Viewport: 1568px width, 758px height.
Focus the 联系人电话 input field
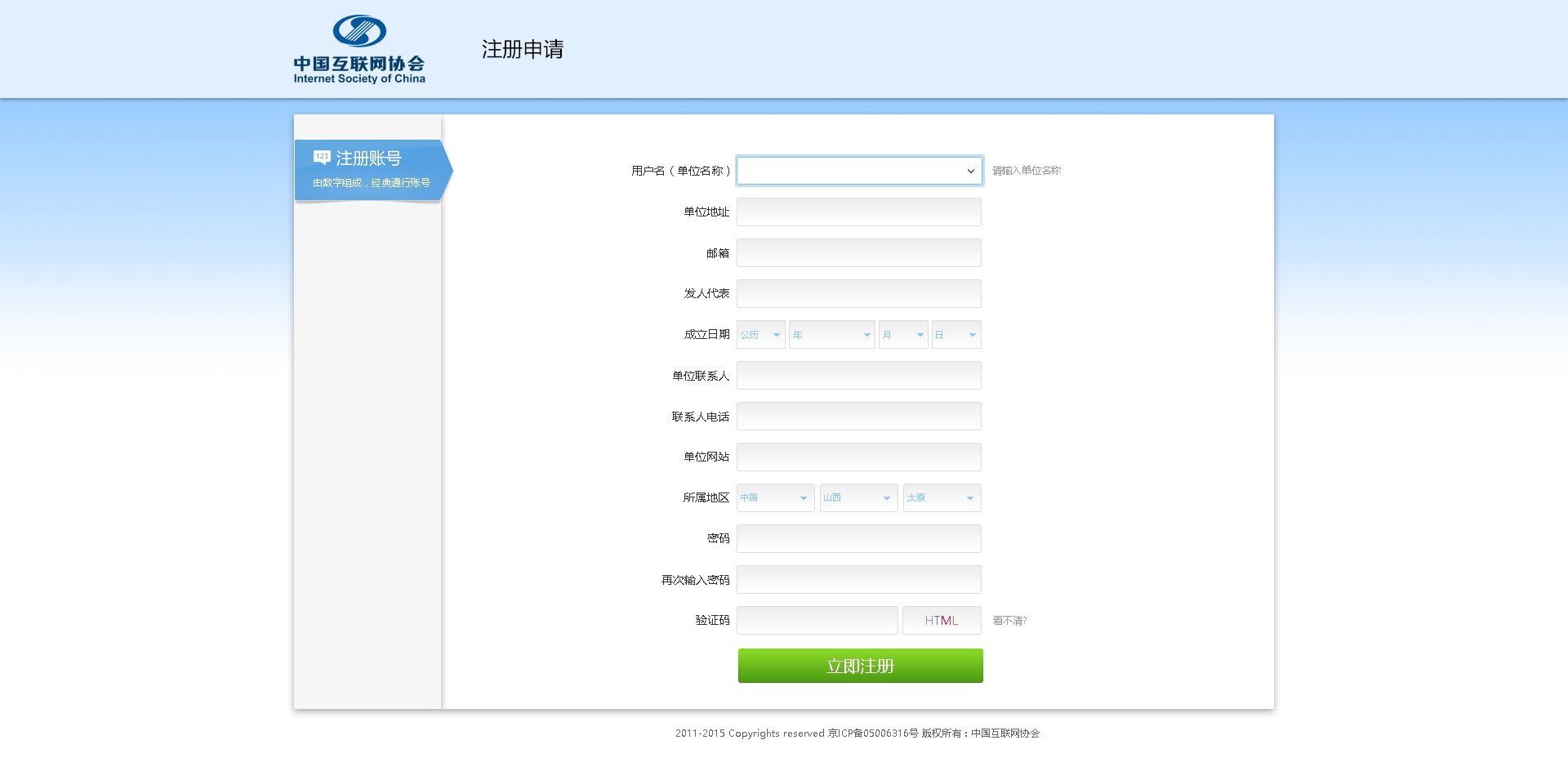coord(859,416)
